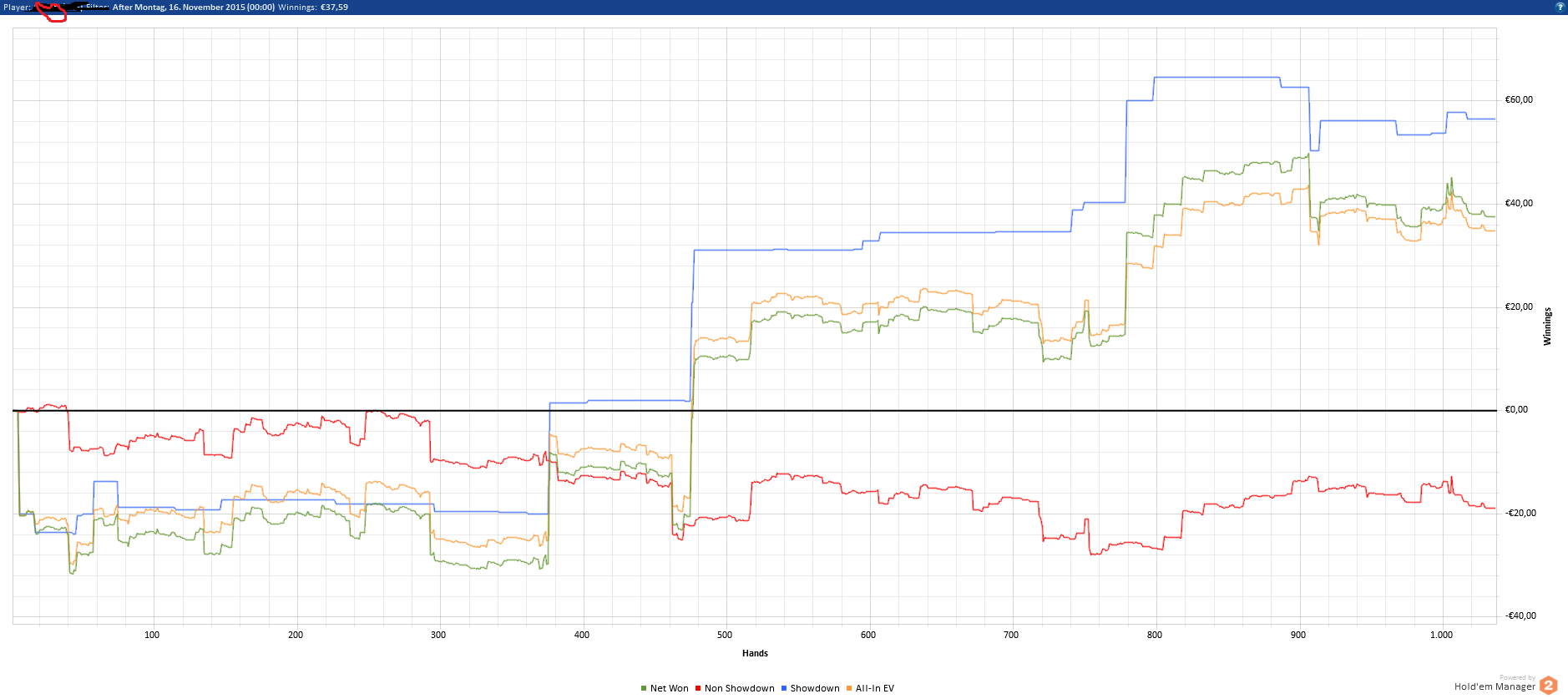
Task: Open the help question mark icon
Action: (x=1560, y=7)
